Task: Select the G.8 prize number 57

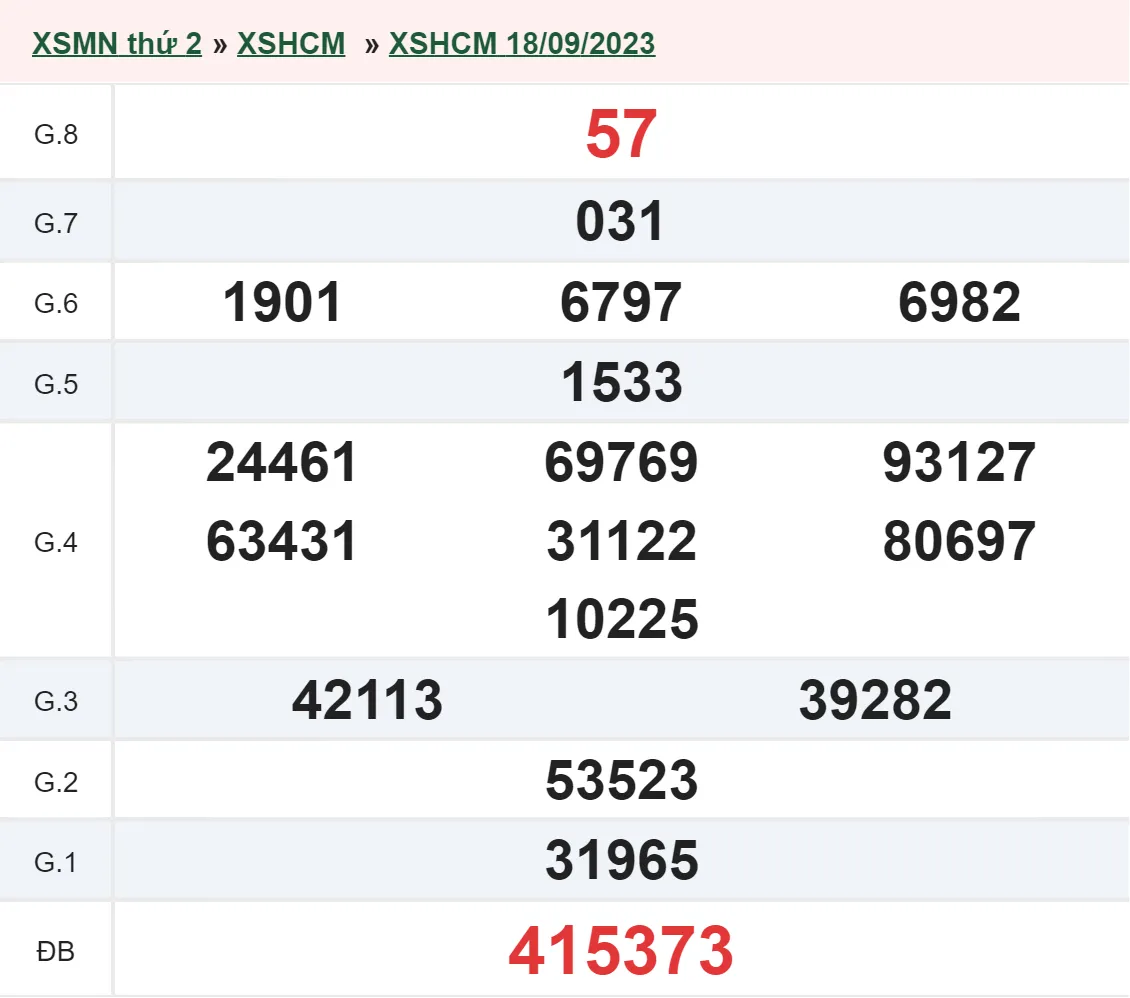Action: point(621,132)
